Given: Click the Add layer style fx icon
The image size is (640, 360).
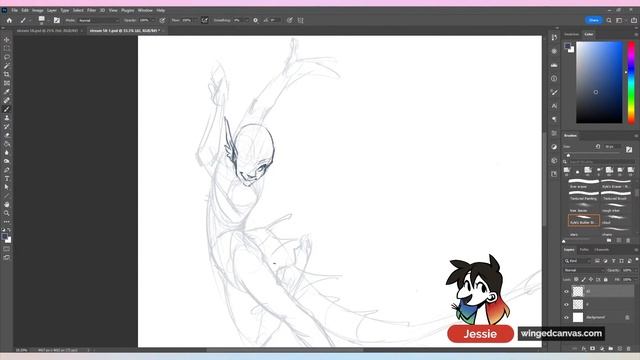Looking at the screenshot, I should pyautogui.click(x=584, y=349).
